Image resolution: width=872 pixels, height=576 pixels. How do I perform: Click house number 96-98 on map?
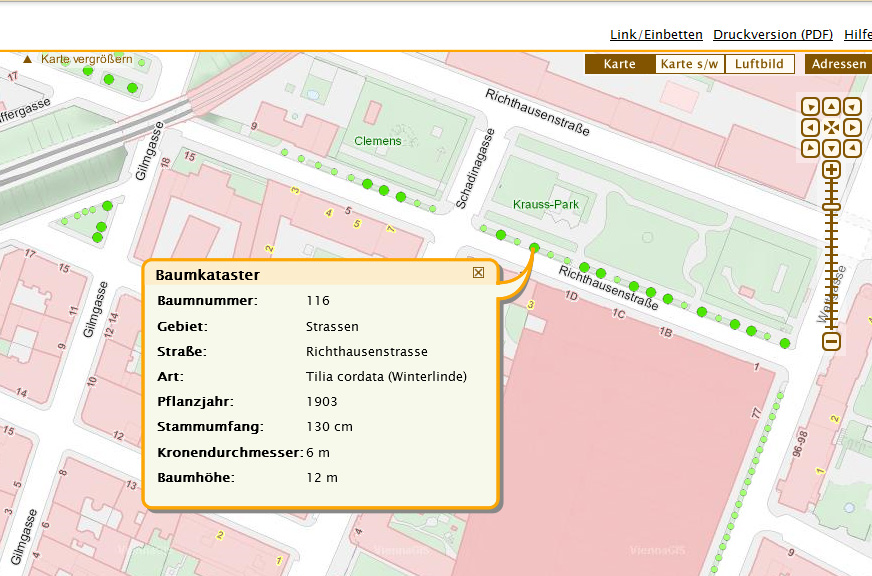[799, 444]
